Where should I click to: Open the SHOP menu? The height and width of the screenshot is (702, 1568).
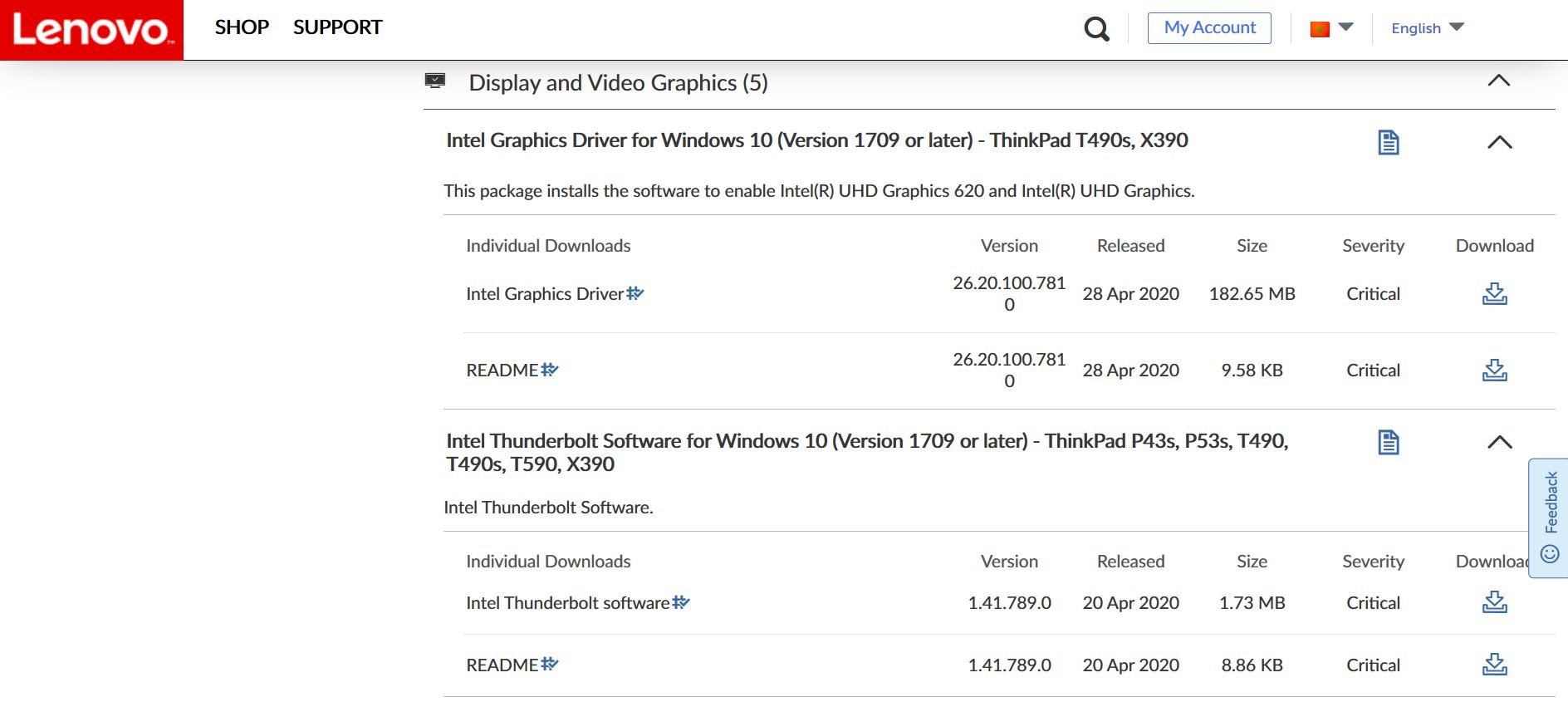point(242,27)
